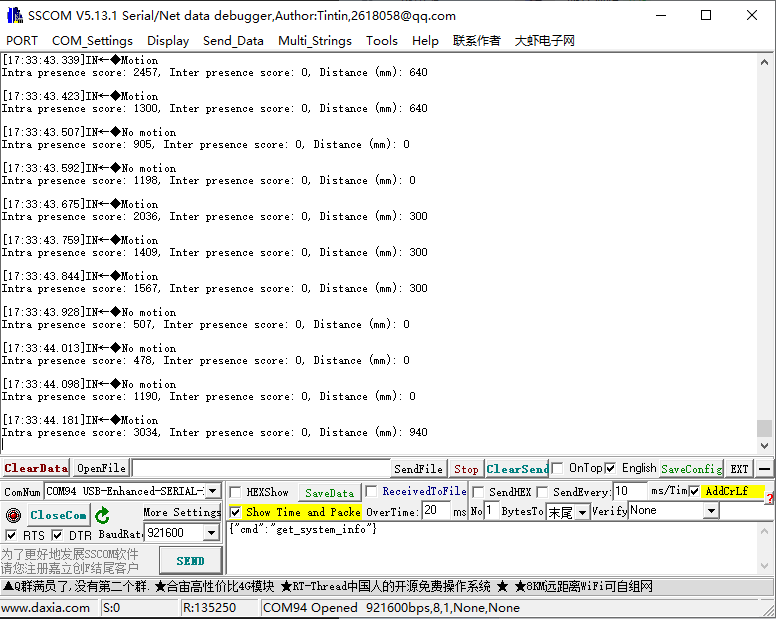Click the scrollbar down arrow in log
Screen dimensions: 776x619
pyautogui.click(x=764, y=447)
